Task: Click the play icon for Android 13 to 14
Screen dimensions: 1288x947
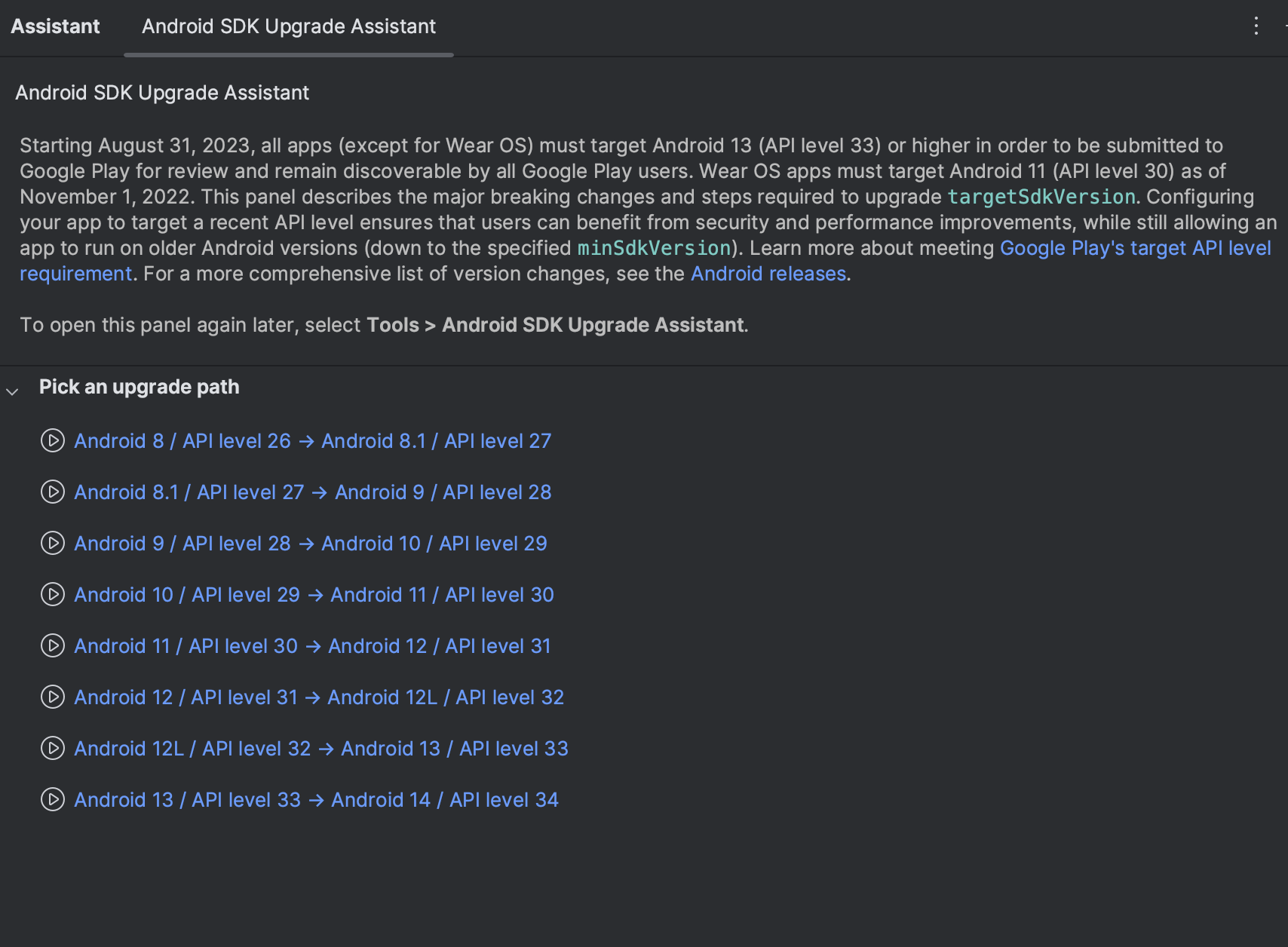Action: [52, 800]
